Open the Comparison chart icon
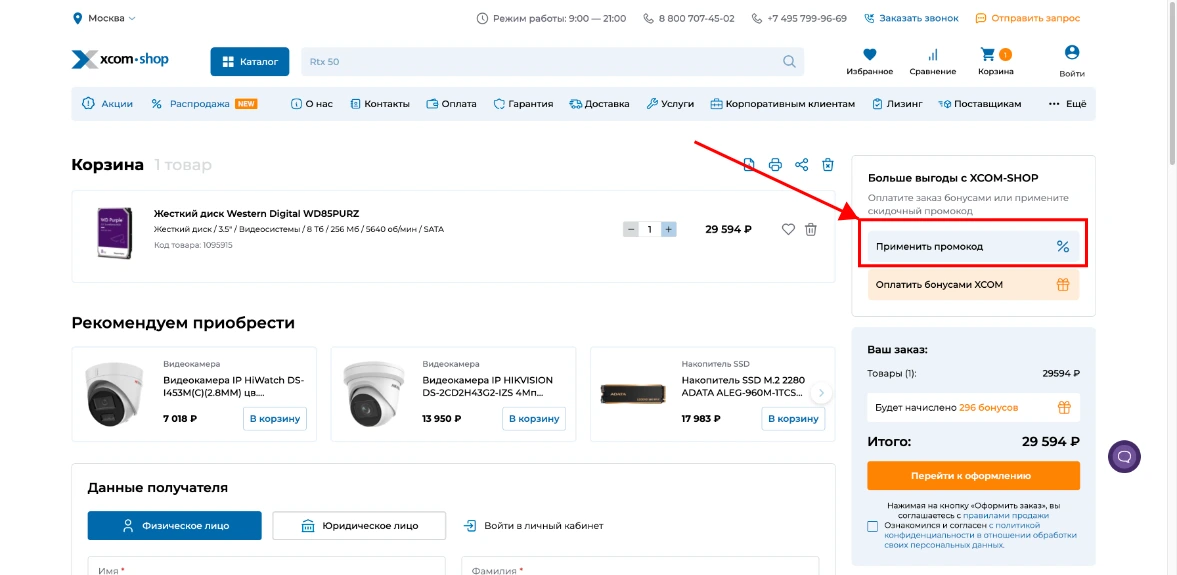This screenshot has width=1177, height=575. point(932,56)
